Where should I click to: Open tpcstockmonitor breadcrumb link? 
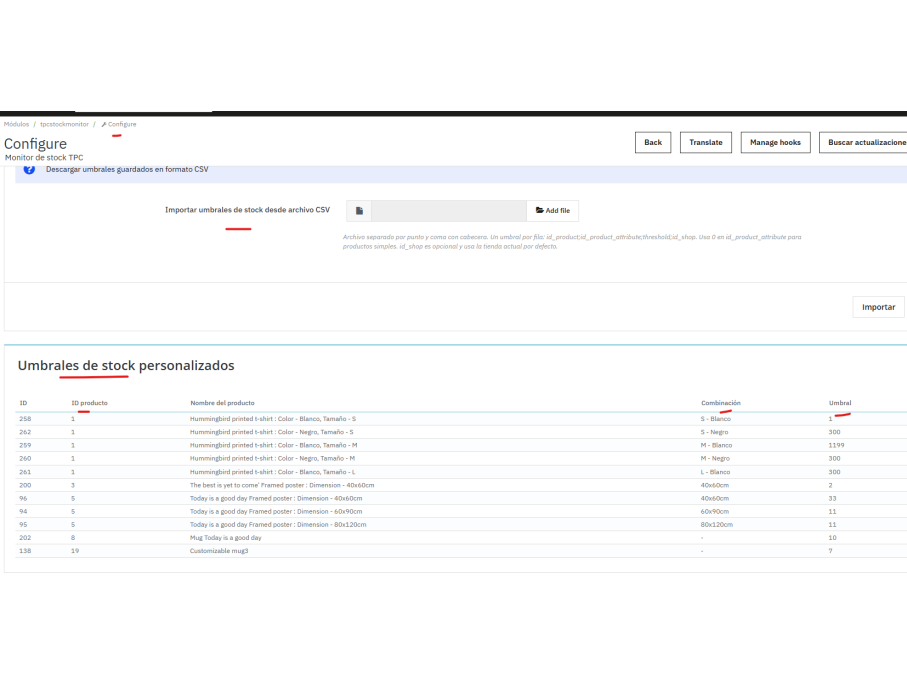coord(64,124)
